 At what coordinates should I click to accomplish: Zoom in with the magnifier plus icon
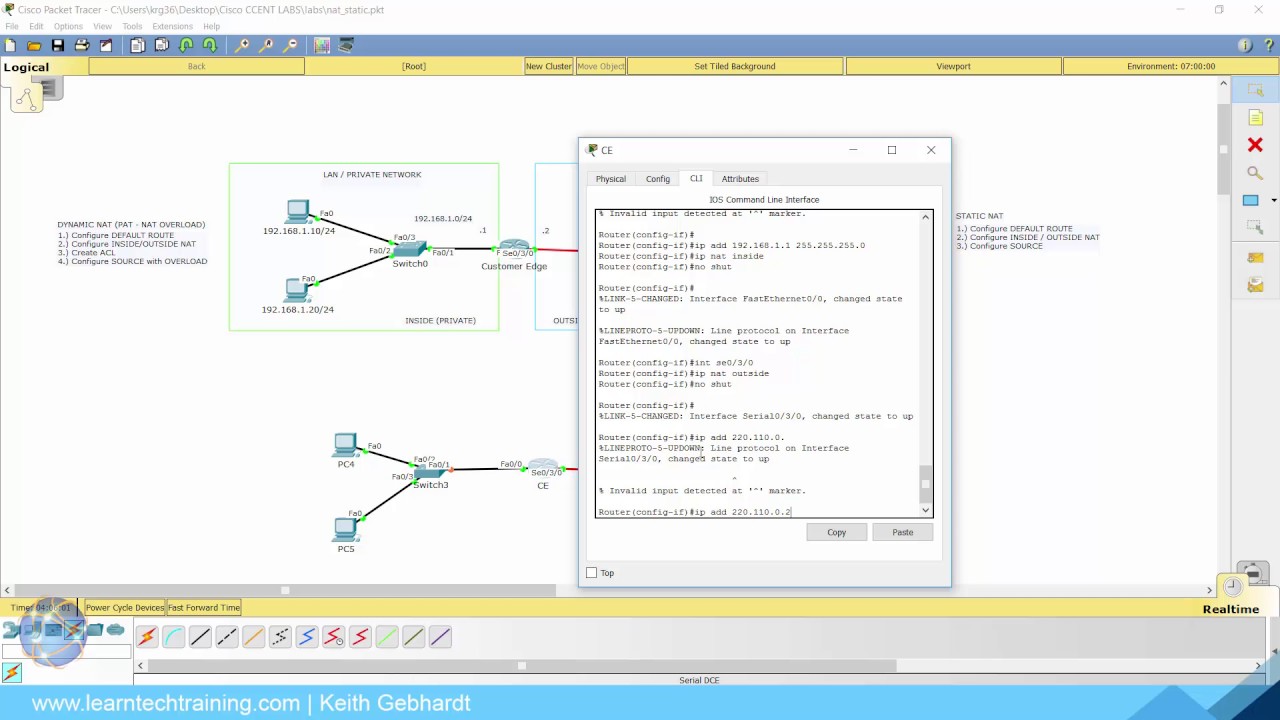[242, 45]
